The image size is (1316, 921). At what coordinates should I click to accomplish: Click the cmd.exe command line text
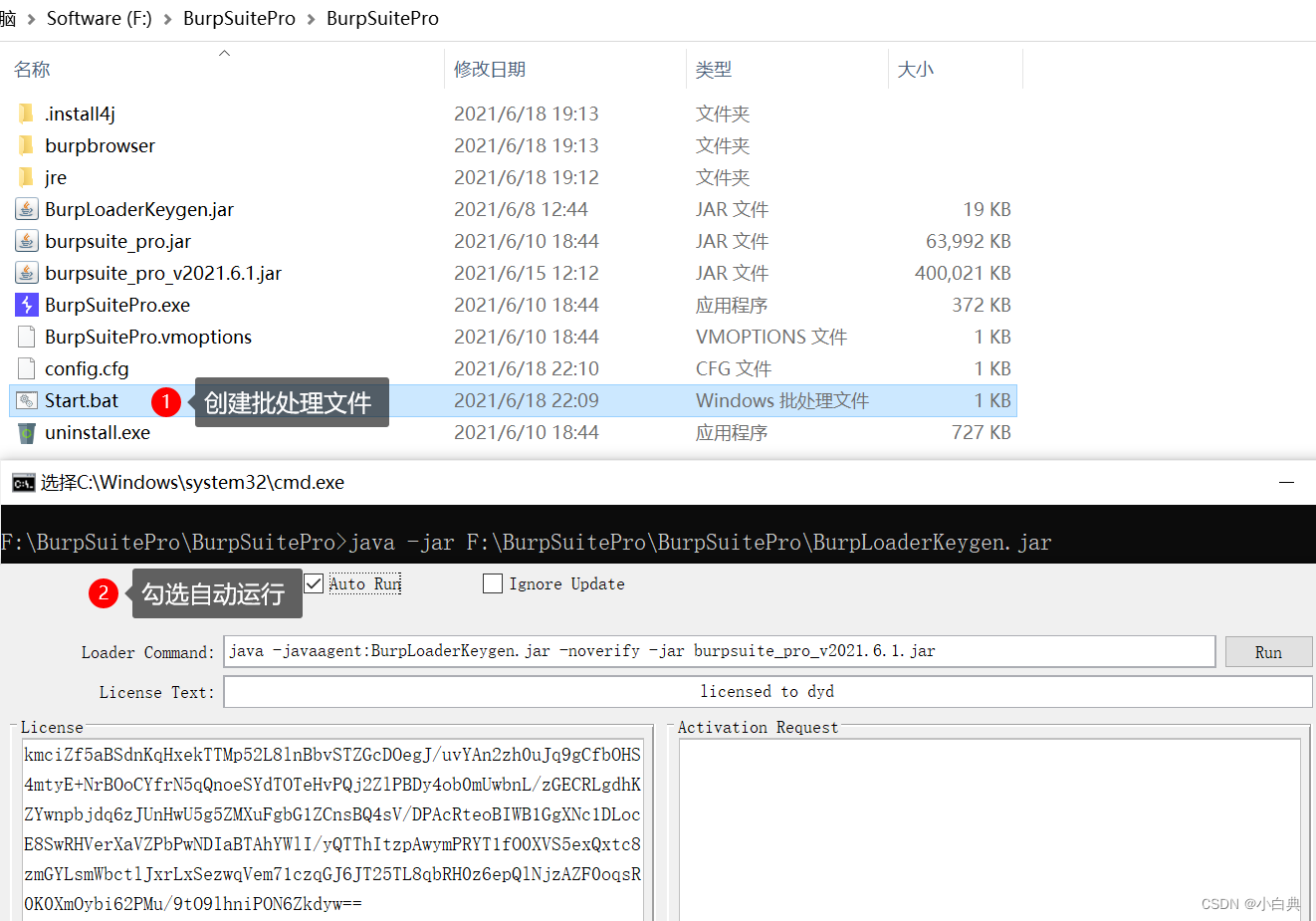point(527,542)
